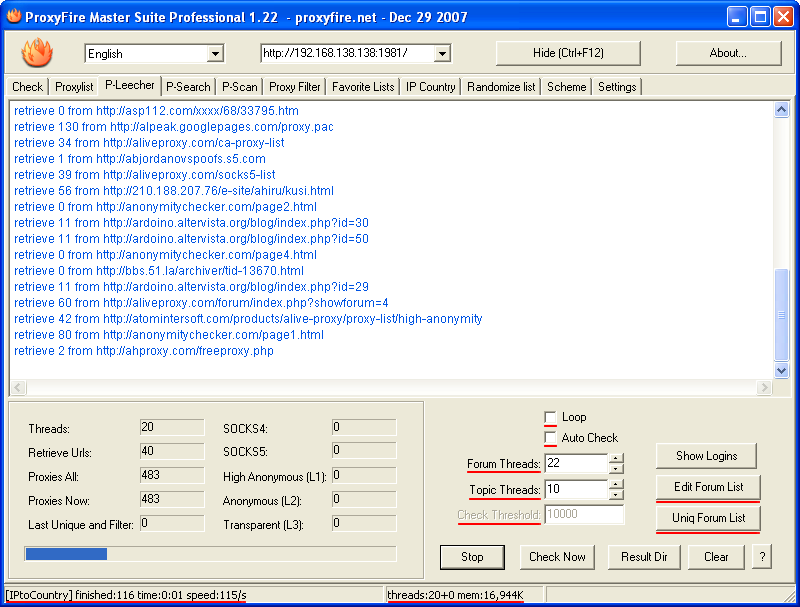Open the P-Scan tab
Image resolution: width=800 pixels, height=607 pixels.
(x=239, y=87)
